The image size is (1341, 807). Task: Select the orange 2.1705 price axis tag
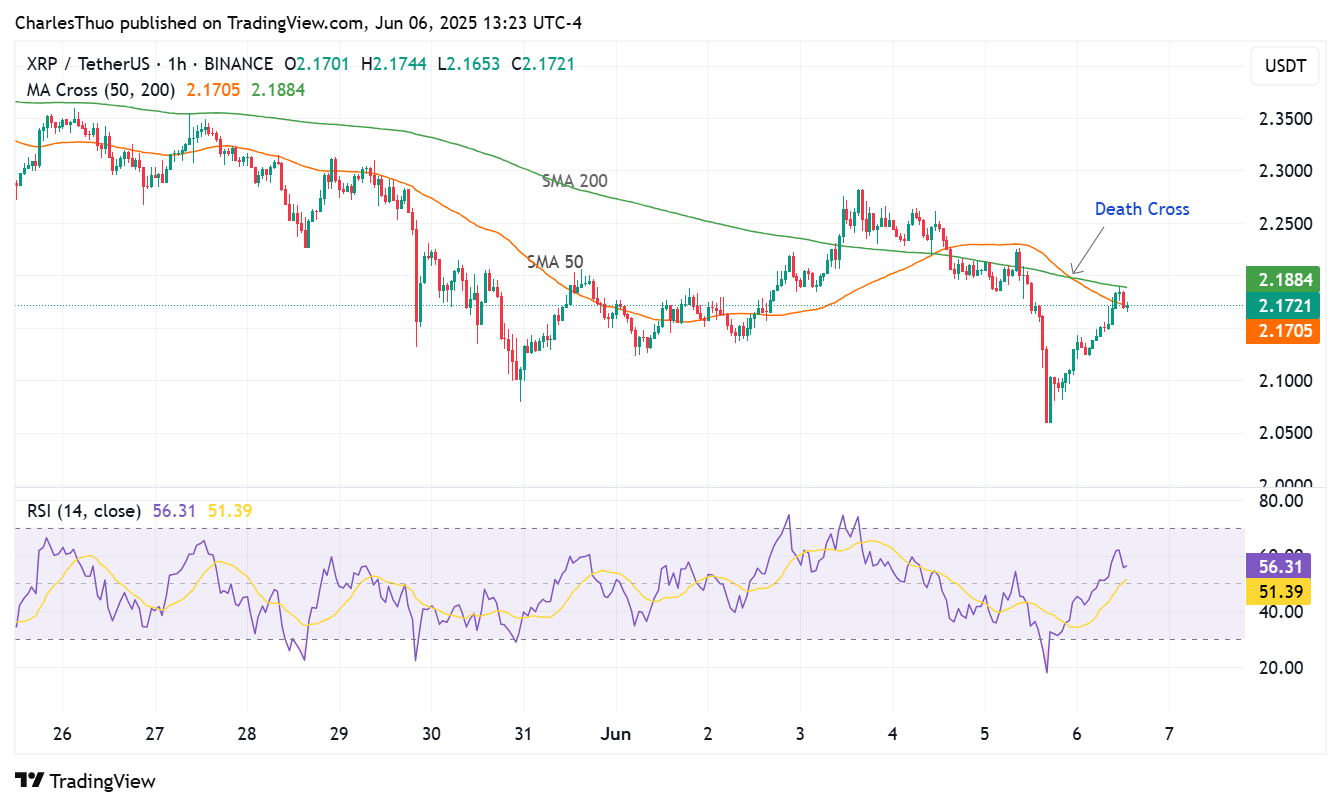click(1282, 331)
